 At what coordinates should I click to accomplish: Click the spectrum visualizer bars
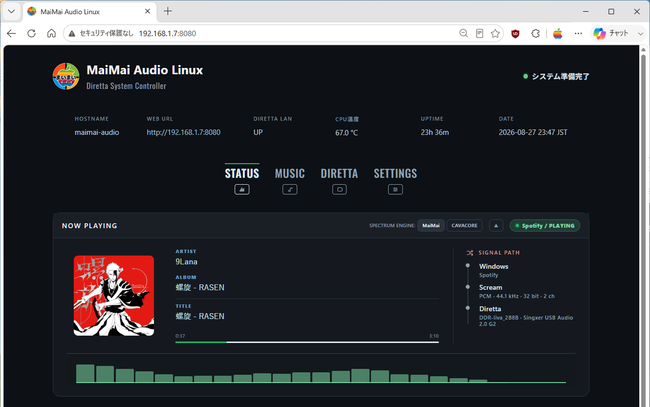click(321, 373)
